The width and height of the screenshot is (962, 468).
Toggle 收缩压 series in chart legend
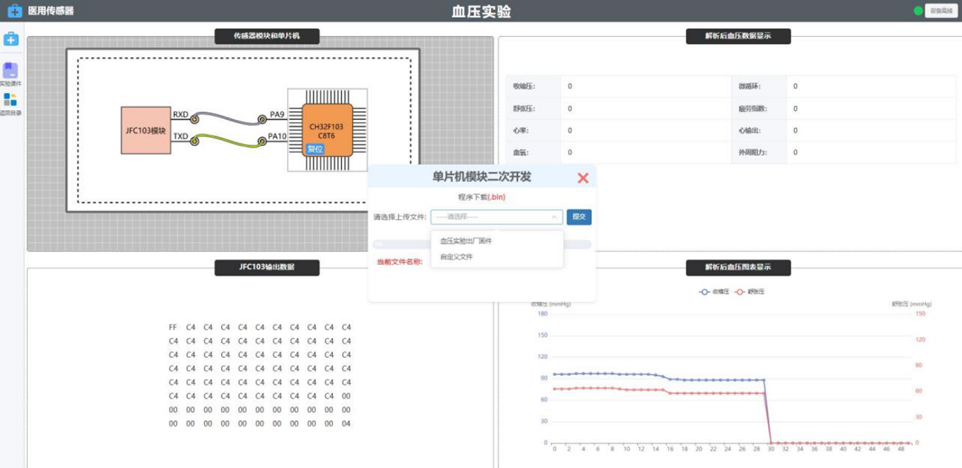[x=711, y=292]
